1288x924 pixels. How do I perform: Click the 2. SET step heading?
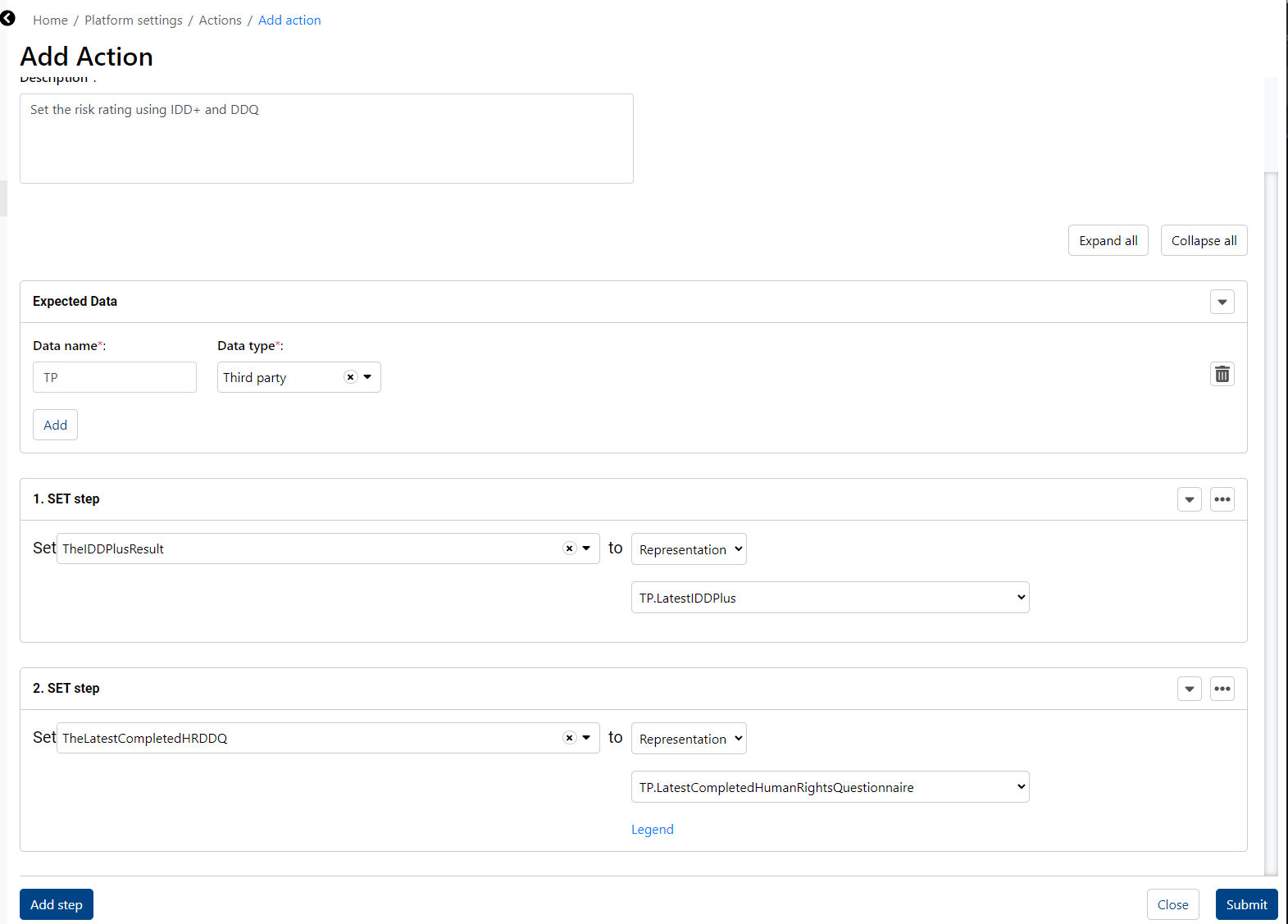coord(66,689)
